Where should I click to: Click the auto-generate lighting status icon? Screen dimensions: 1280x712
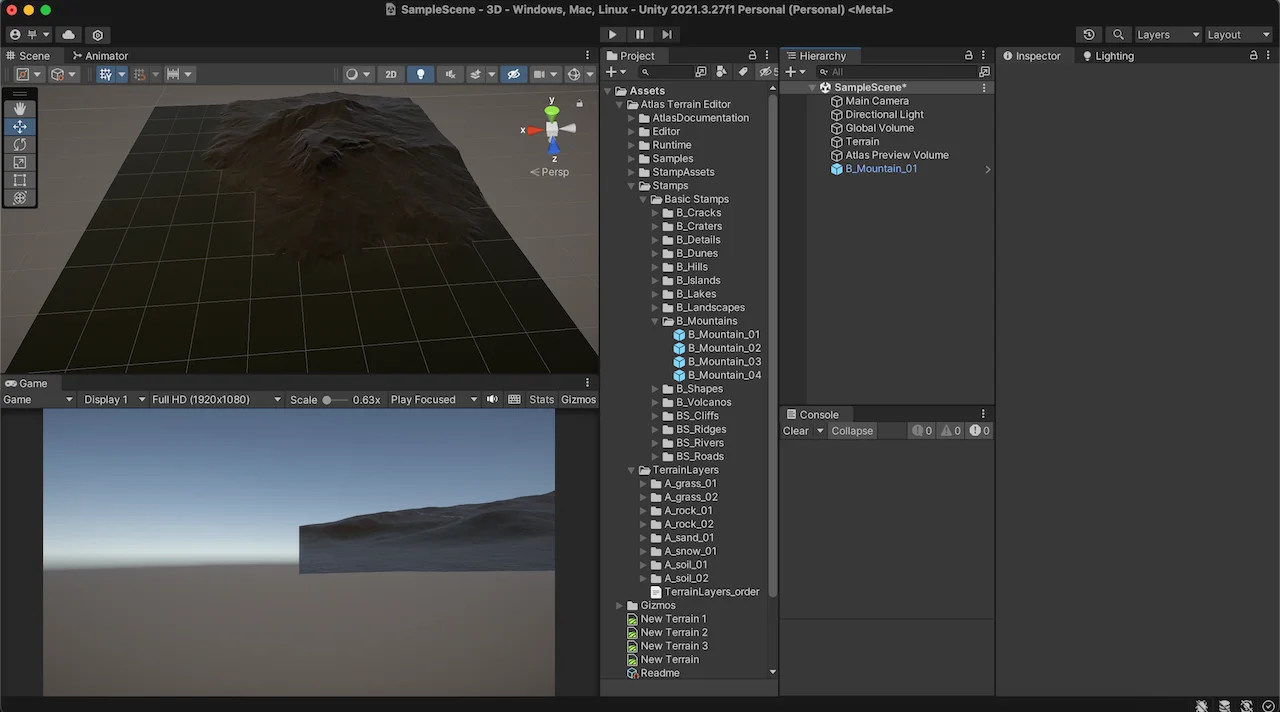1248,705
